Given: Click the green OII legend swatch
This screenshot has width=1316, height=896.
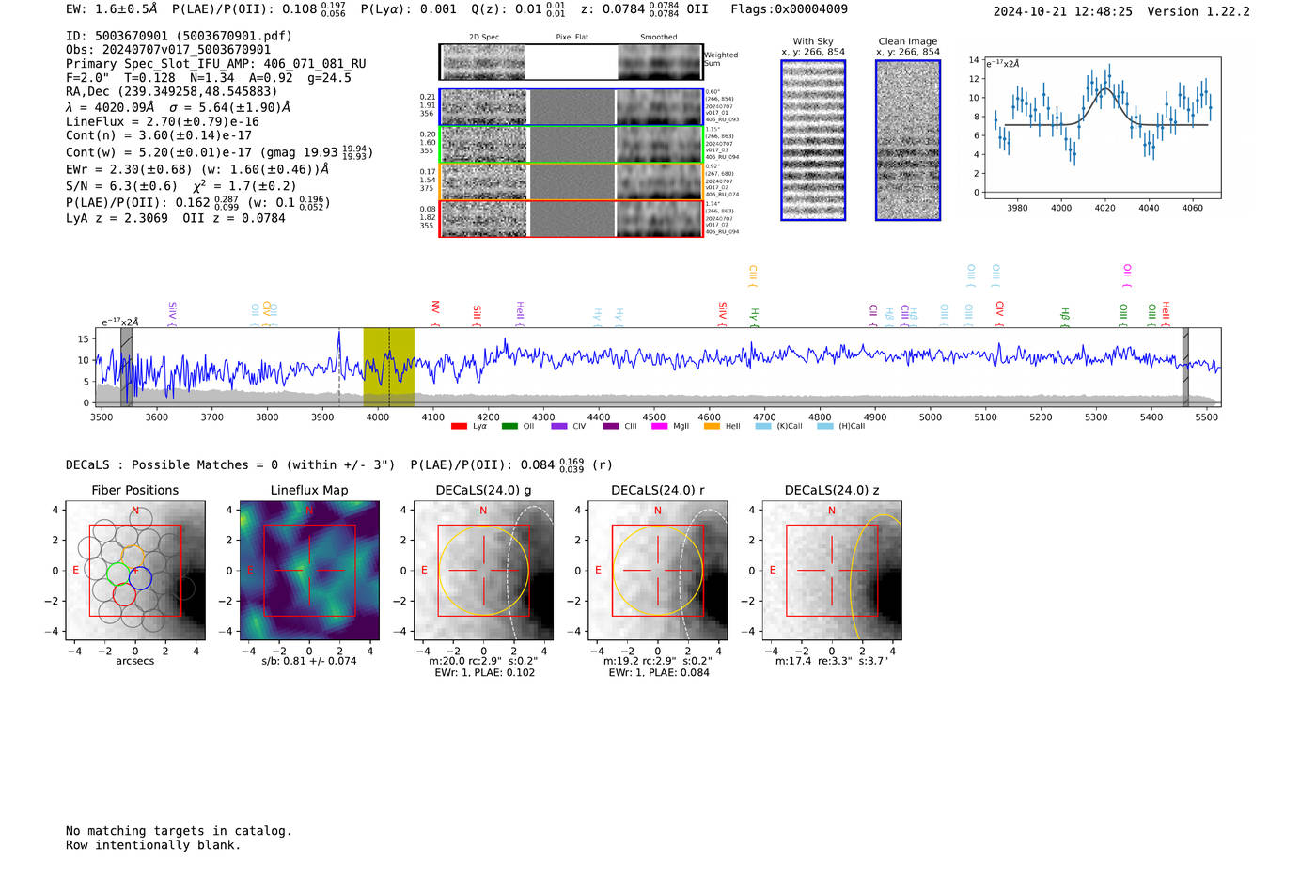Looking at the screenshot, I should (509, 426).
